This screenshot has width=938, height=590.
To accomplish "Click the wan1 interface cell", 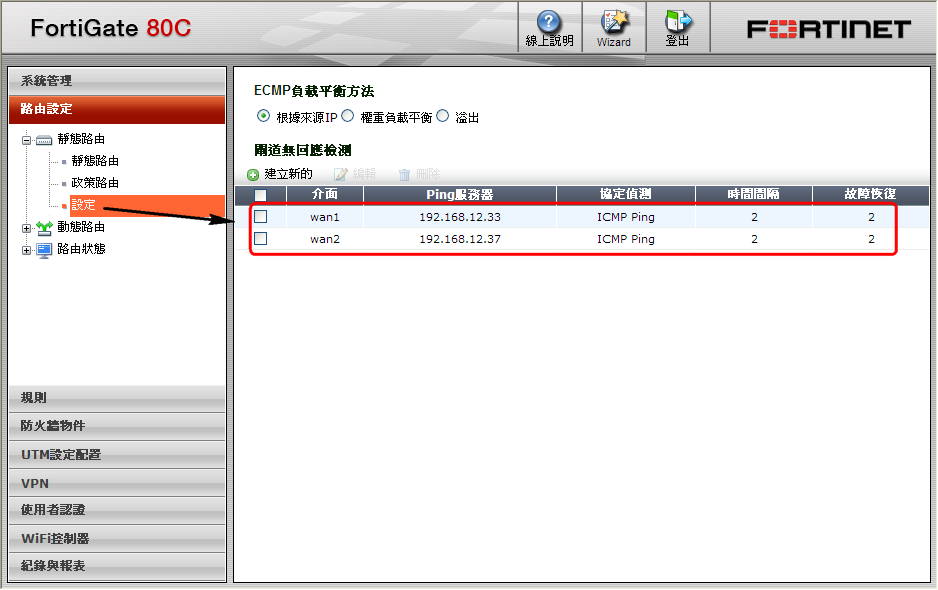I will [x=325, y=217].
